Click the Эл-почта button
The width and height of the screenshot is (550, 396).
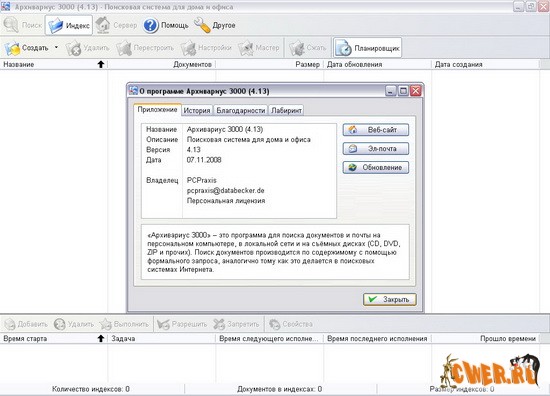coord(376,149)
